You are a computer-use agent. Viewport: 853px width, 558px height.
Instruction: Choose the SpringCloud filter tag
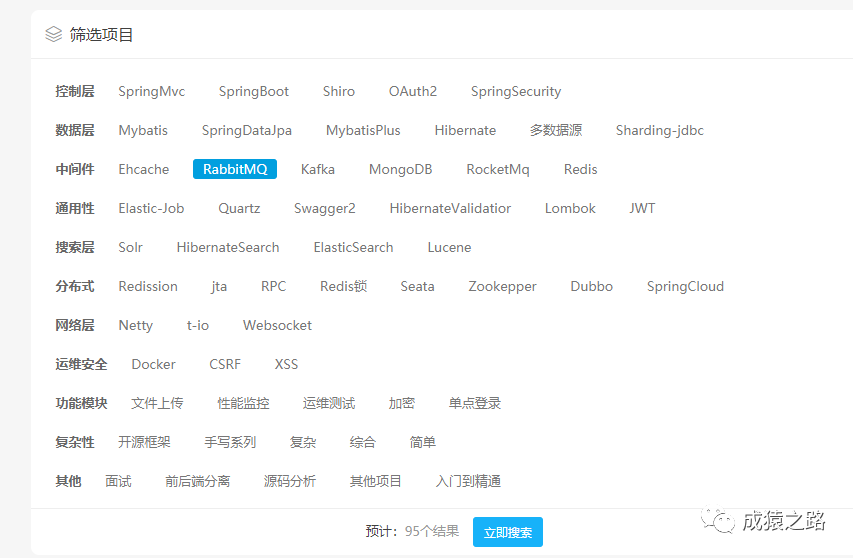click(685, 287)
